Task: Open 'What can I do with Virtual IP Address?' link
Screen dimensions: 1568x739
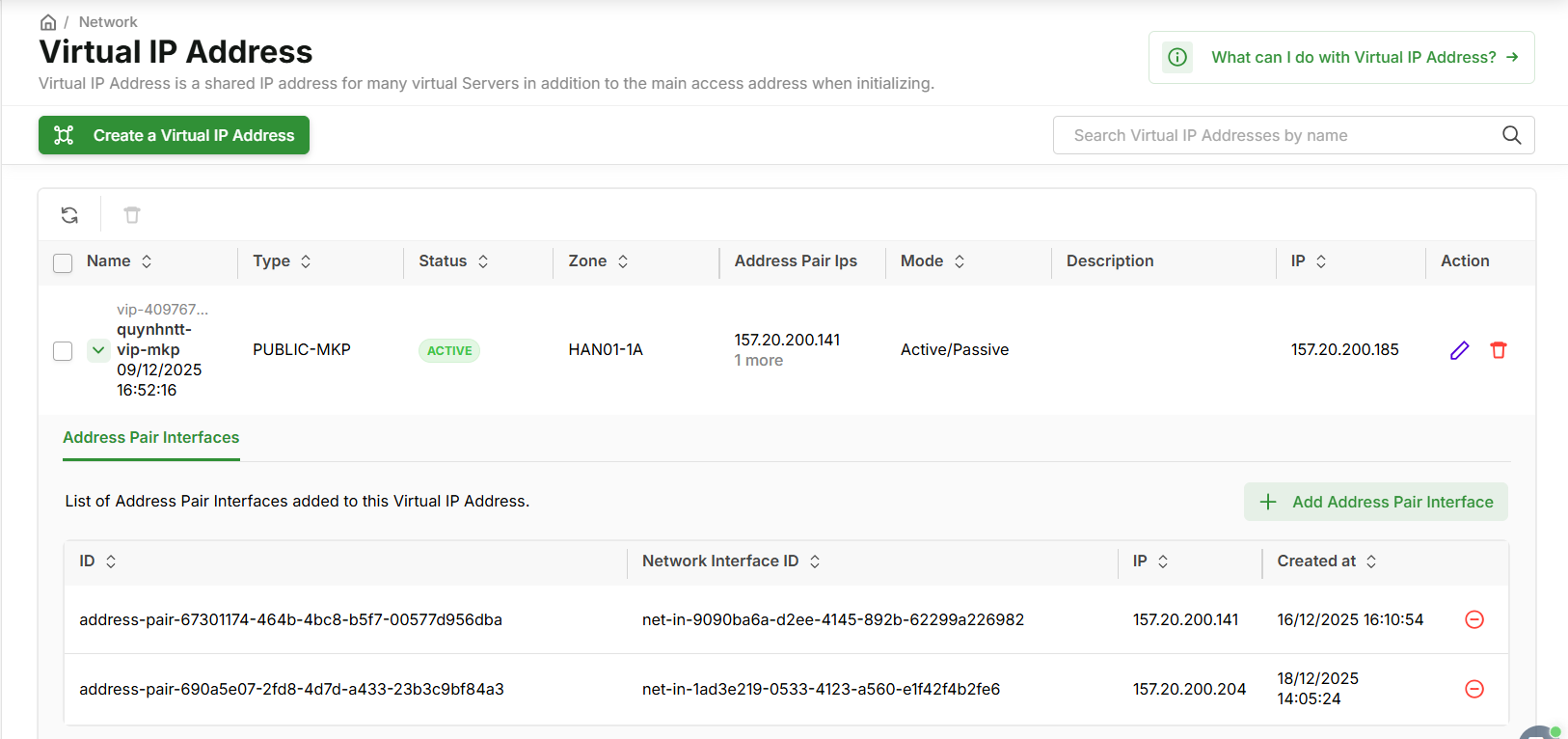Action: tap(1353, 58)
